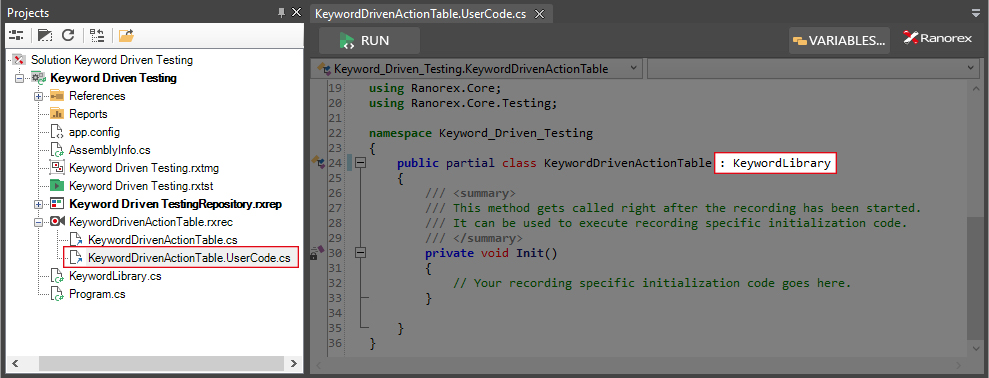This screenshot has width=989, height=378.
Task: Click "using Ranorex.Core.Testing;" on line 20
Action: pos(464,103)
